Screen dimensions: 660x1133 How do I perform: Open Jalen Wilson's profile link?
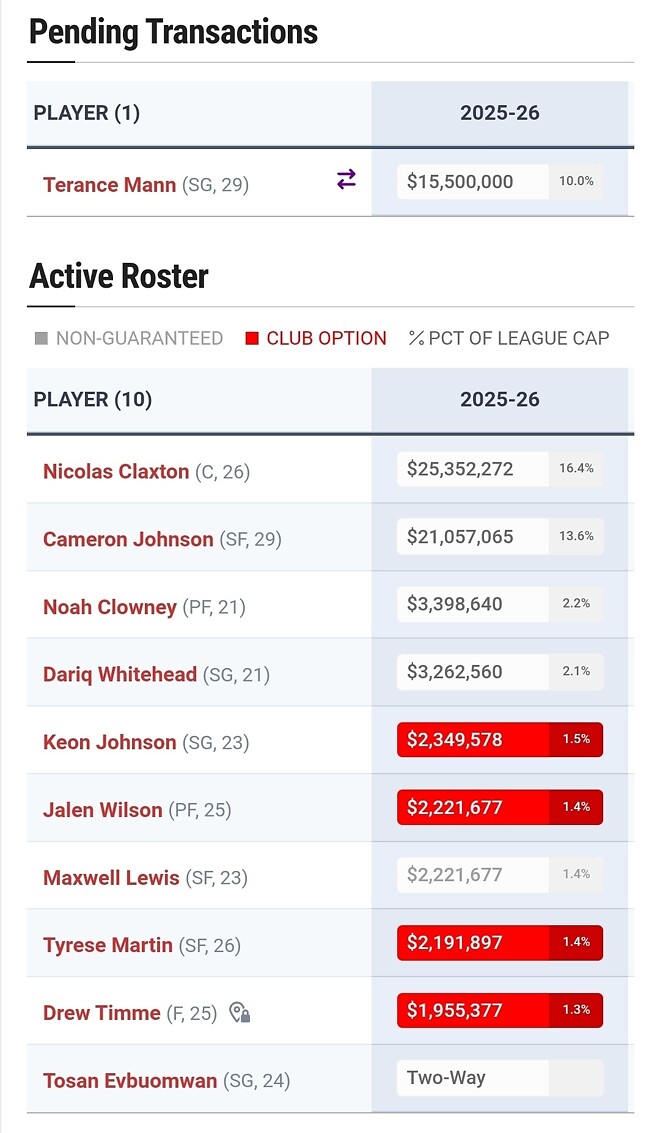click(x=102, y=810)
